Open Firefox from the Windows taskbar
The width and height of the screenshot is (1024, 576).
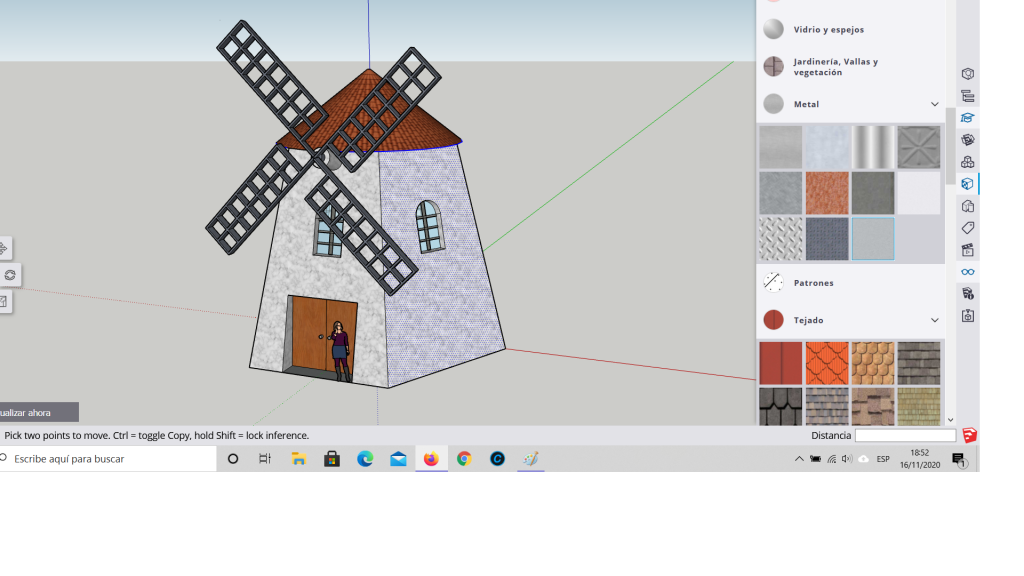pos(431,459)
